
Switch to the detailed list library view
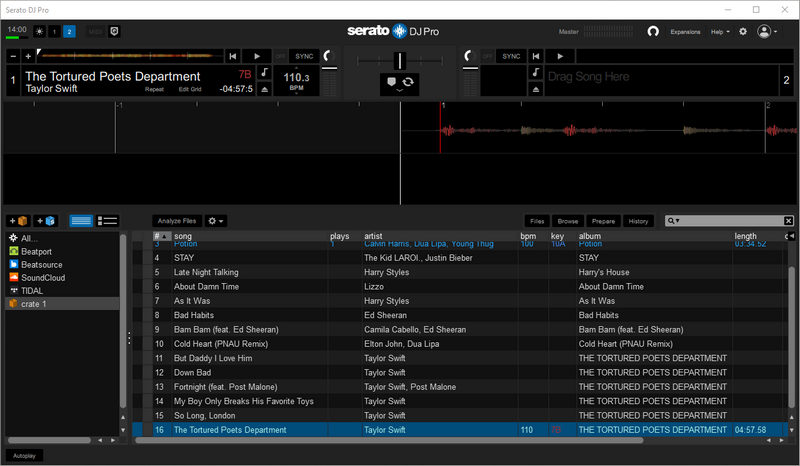coord(109,220)
